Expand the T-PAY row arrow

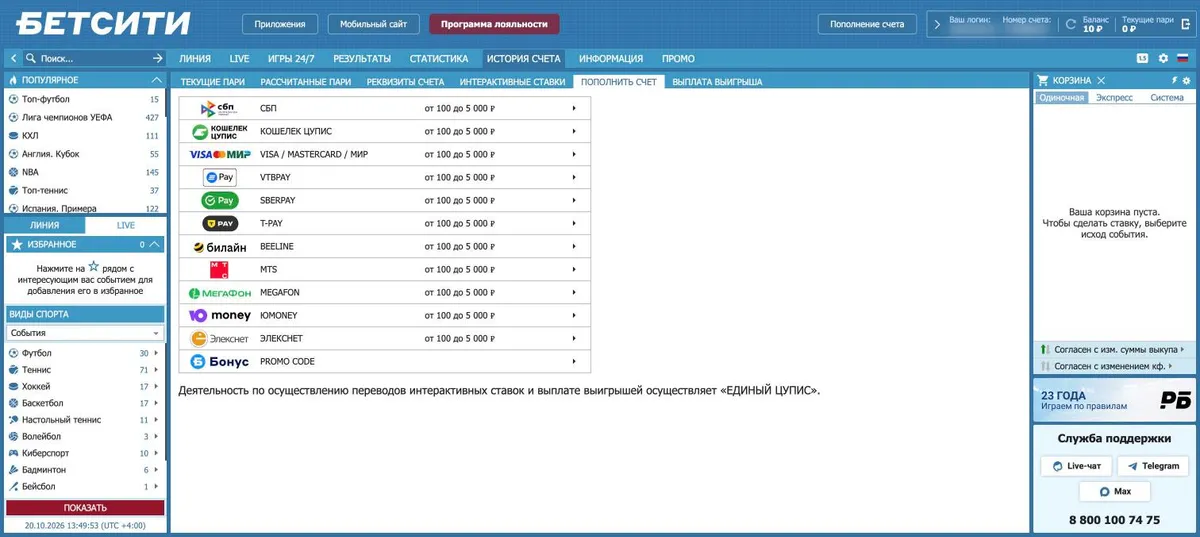(x=574, y=223)
